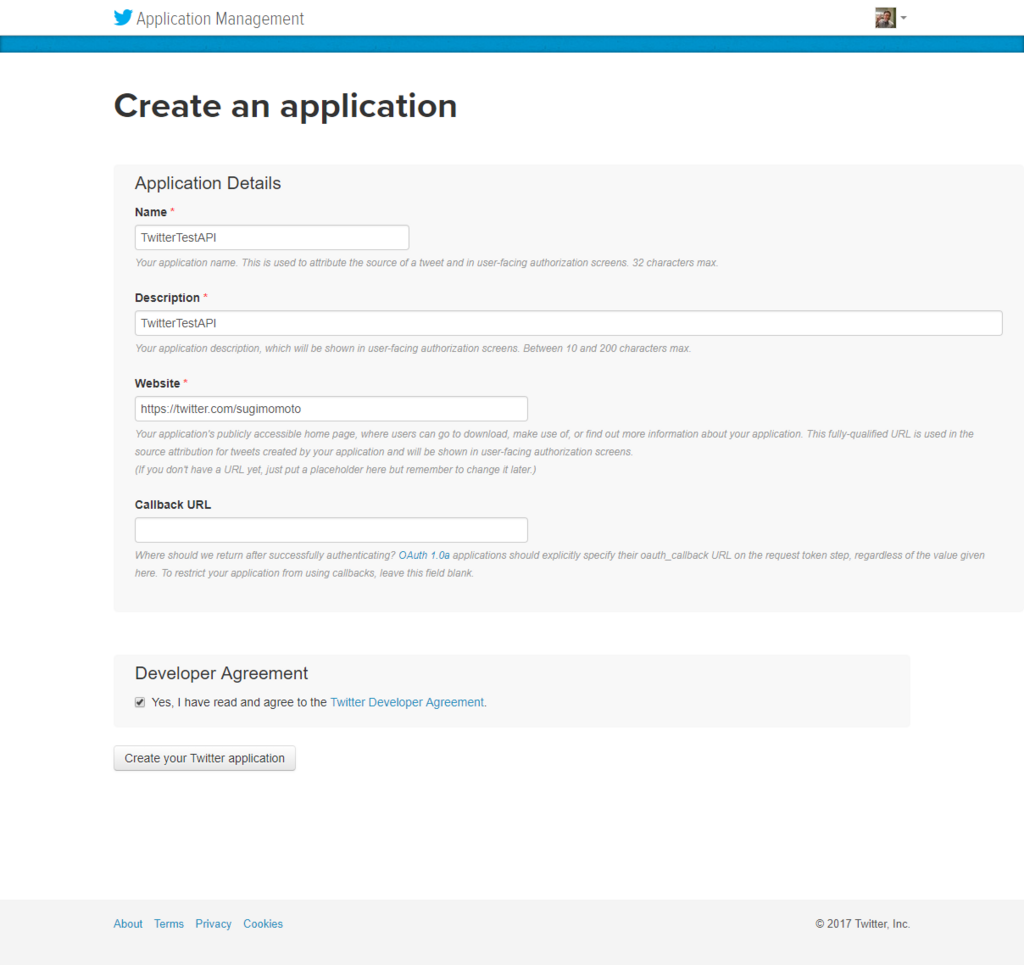Open the Application Management home link

220,19
